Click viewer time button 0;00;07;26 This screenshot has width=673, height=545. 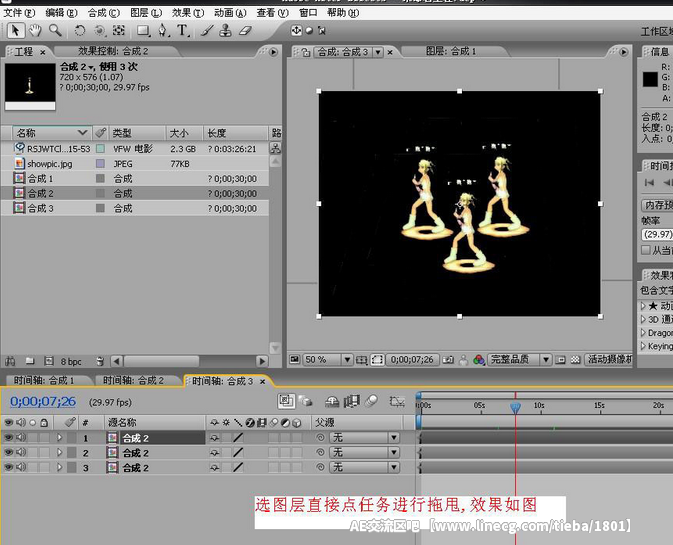412,360
